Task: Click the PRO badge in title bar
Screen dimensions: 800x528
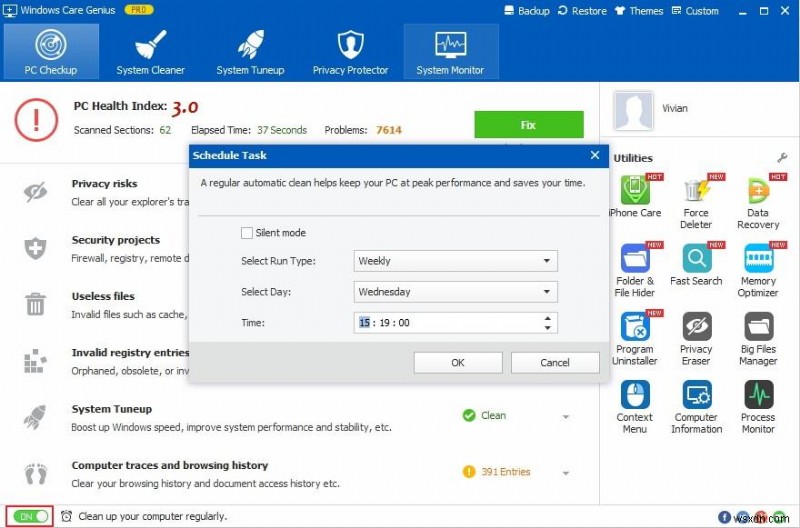Action: (139, 10)
